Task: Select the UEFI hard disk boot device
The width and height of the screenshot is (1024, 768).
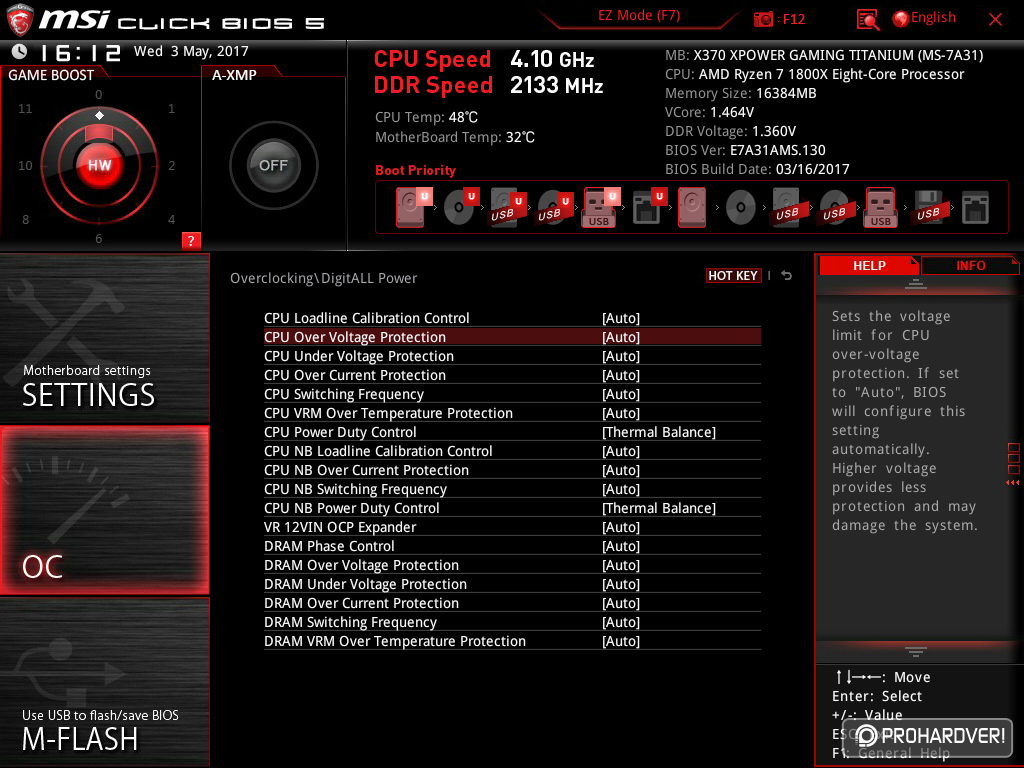Action: point(412,207)
